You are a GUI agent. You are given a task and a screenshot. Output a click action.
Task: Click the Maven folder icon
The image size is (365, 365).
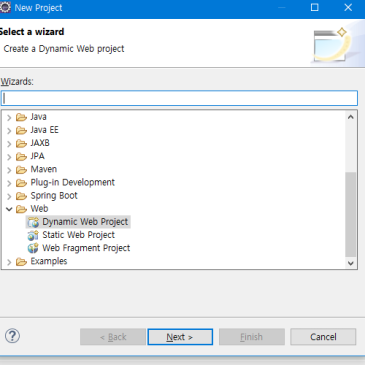point(21,170)
